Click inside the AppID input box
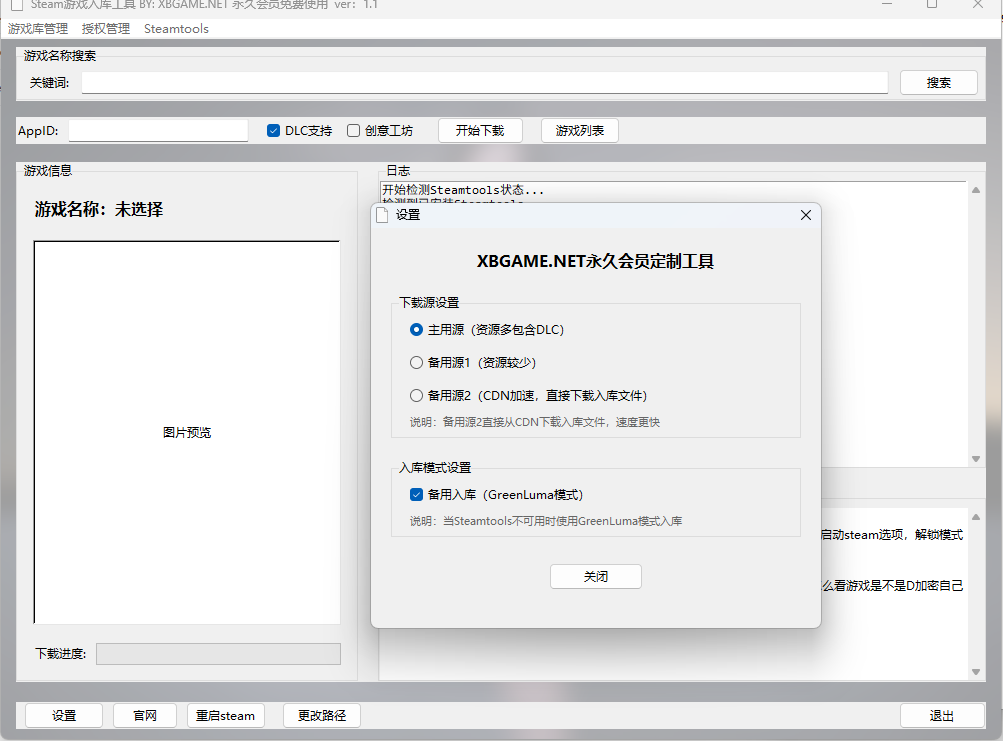The image size is (1003, 741). click(x=157, y=130)
